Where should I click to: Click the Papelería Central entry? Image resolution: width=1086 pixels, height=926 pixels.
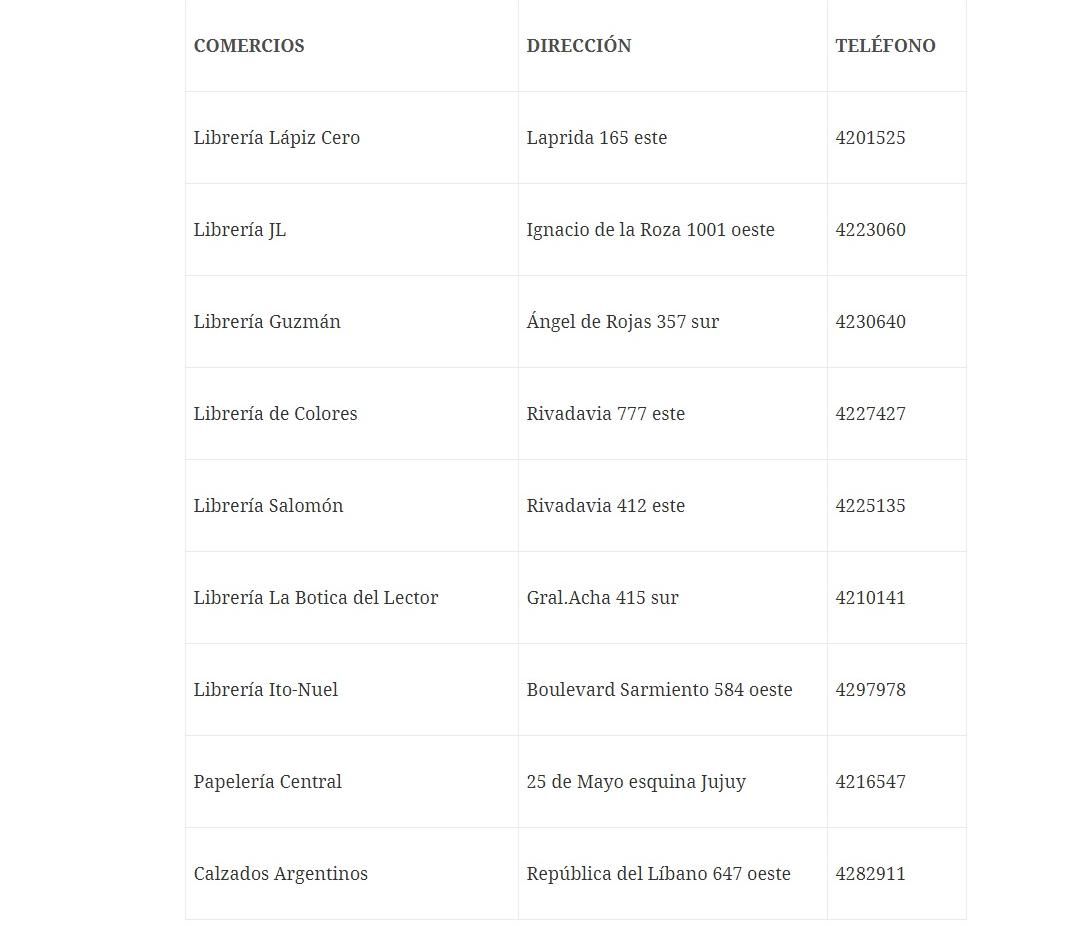coord(268,782)
